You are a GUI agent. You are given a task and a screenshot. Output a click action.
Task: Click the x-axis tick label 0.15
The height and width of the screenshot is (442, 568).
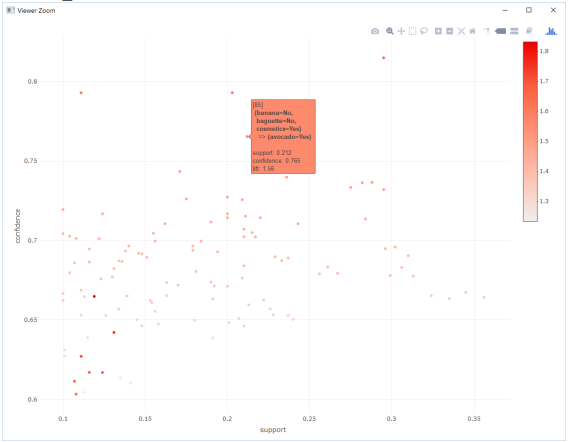pos(145,419)
